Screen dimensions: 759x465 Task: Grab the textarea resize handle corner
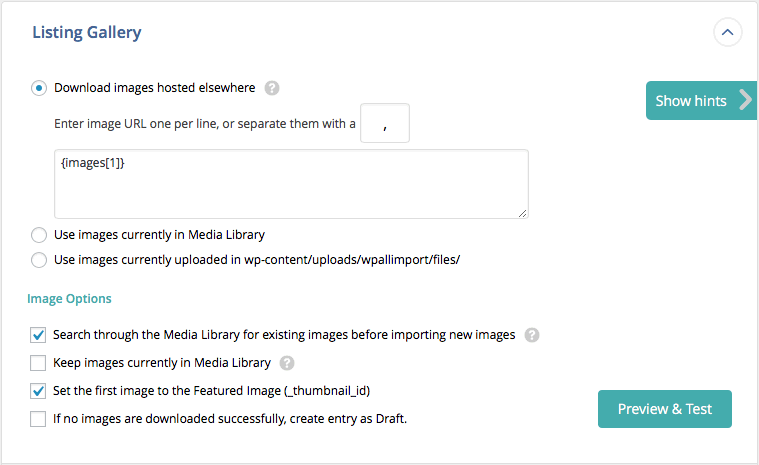tap(522, 213)
